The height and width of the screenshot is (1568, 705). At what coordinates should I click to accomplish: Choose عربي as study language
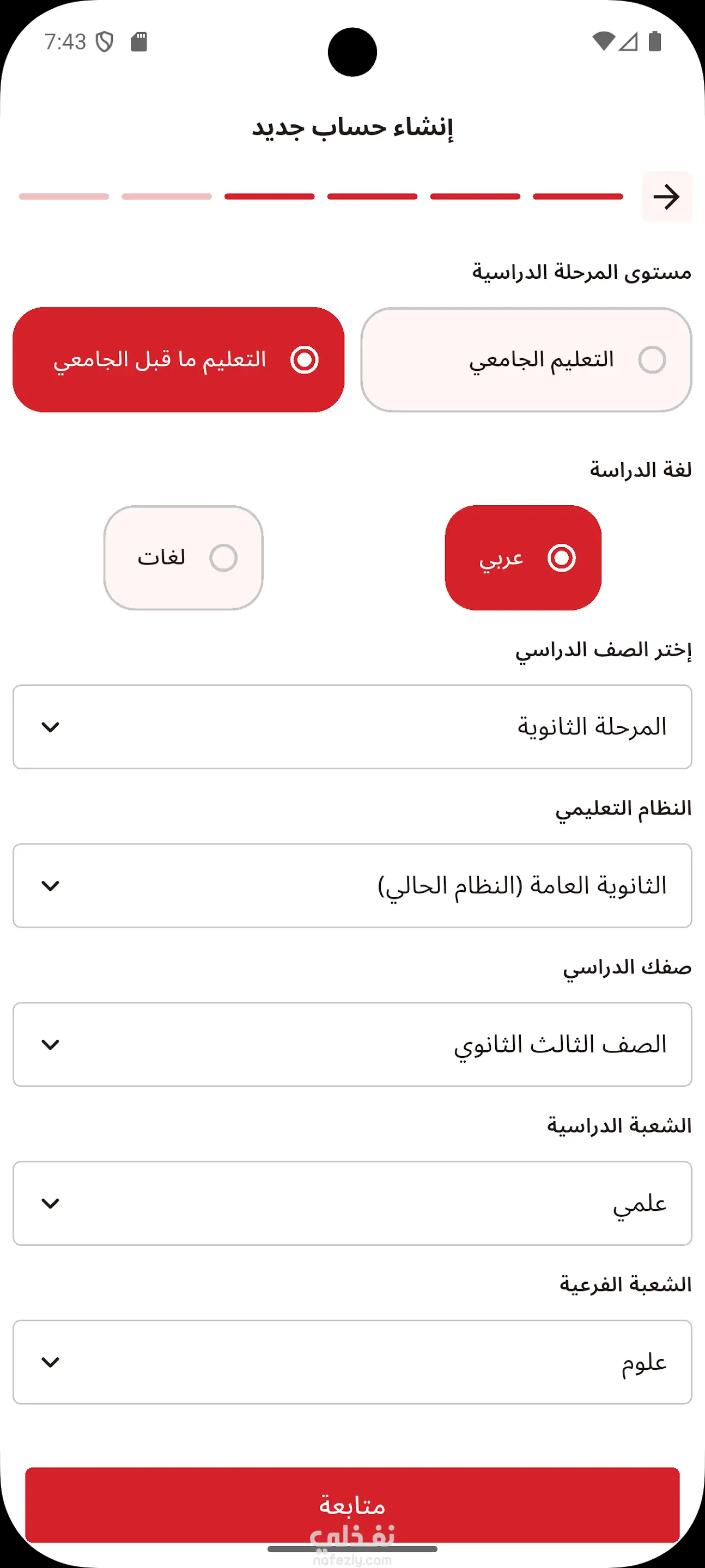(x=523, y=558)
